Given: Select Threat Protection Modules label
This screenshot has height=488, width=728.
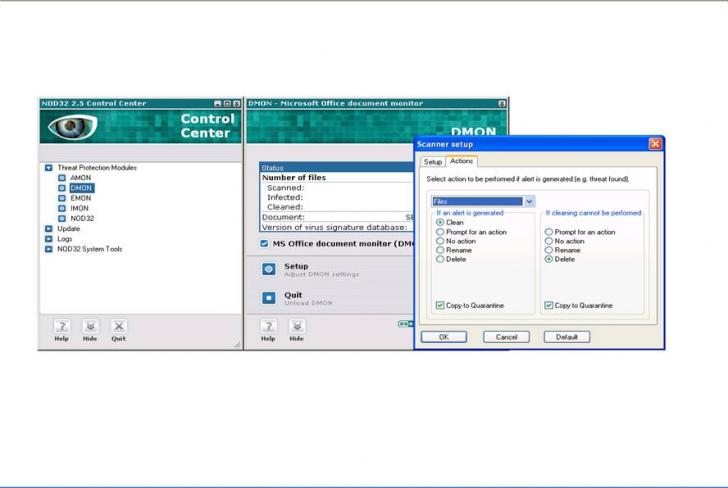Looking at the screenshot, I should (x=97, y=168).
